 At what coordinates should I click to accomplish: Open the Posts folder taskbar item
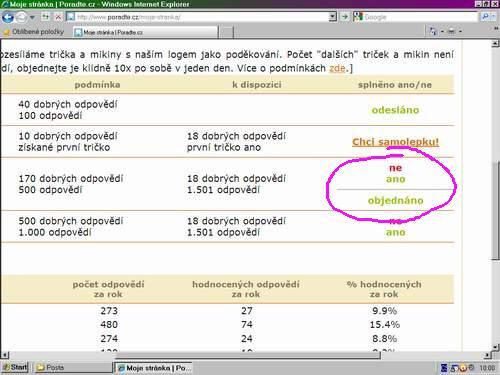click(x=73, y=367)
